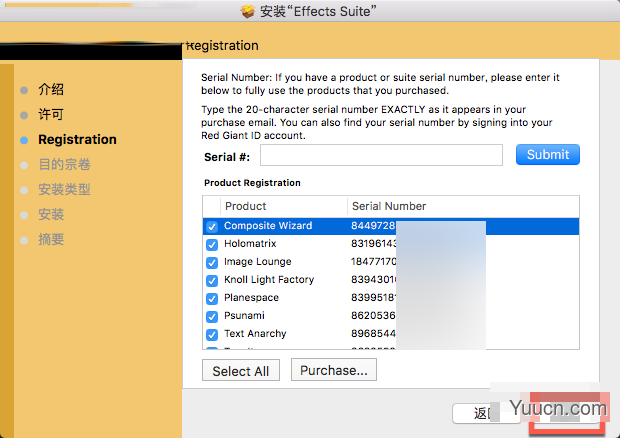Screen dimensions: 620x438
Task: Click the 介绍 step in sidebar
Action: click(51, 89)
